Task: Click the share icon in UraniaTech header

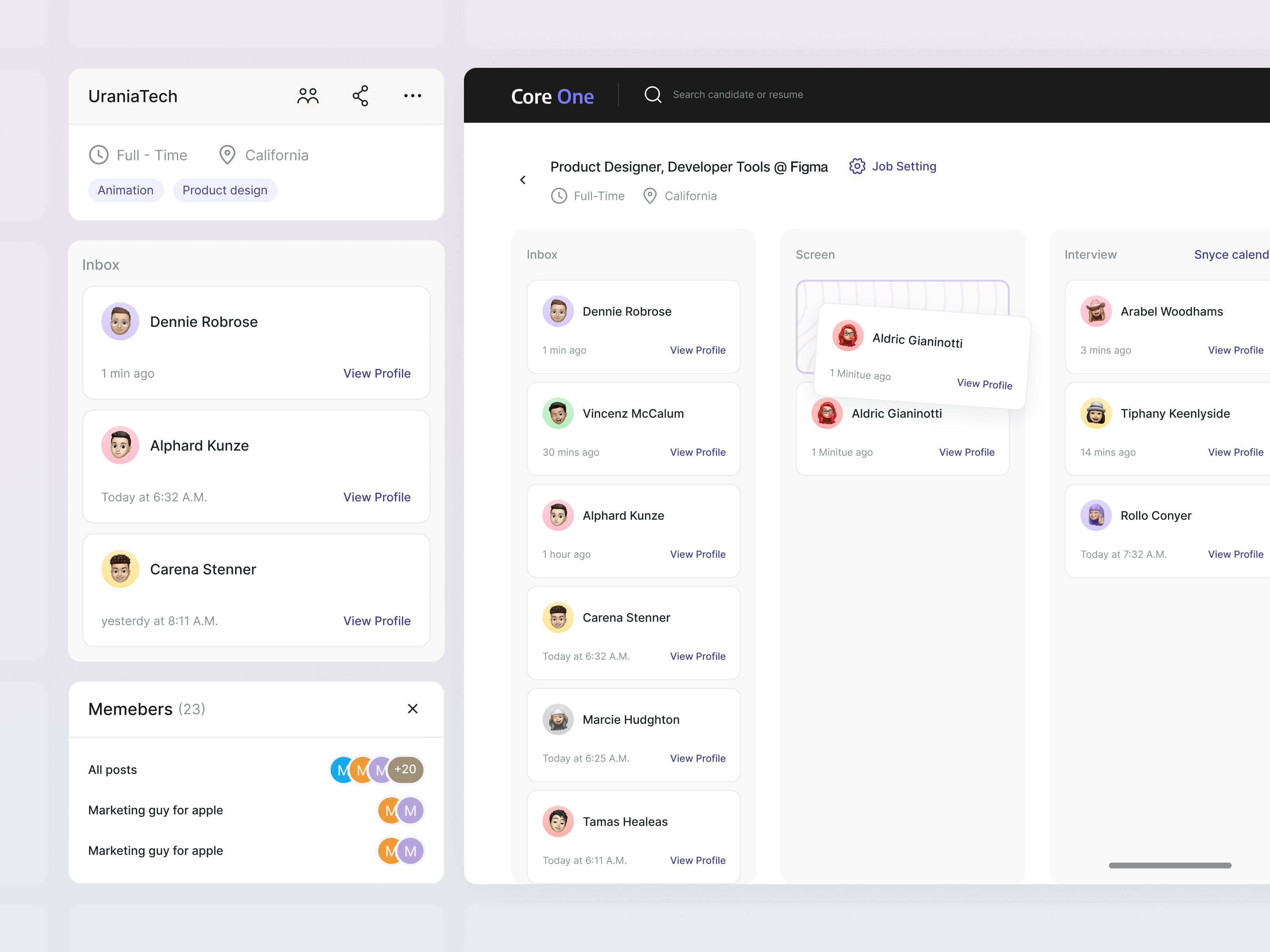Action: click(x=360, y=96)
